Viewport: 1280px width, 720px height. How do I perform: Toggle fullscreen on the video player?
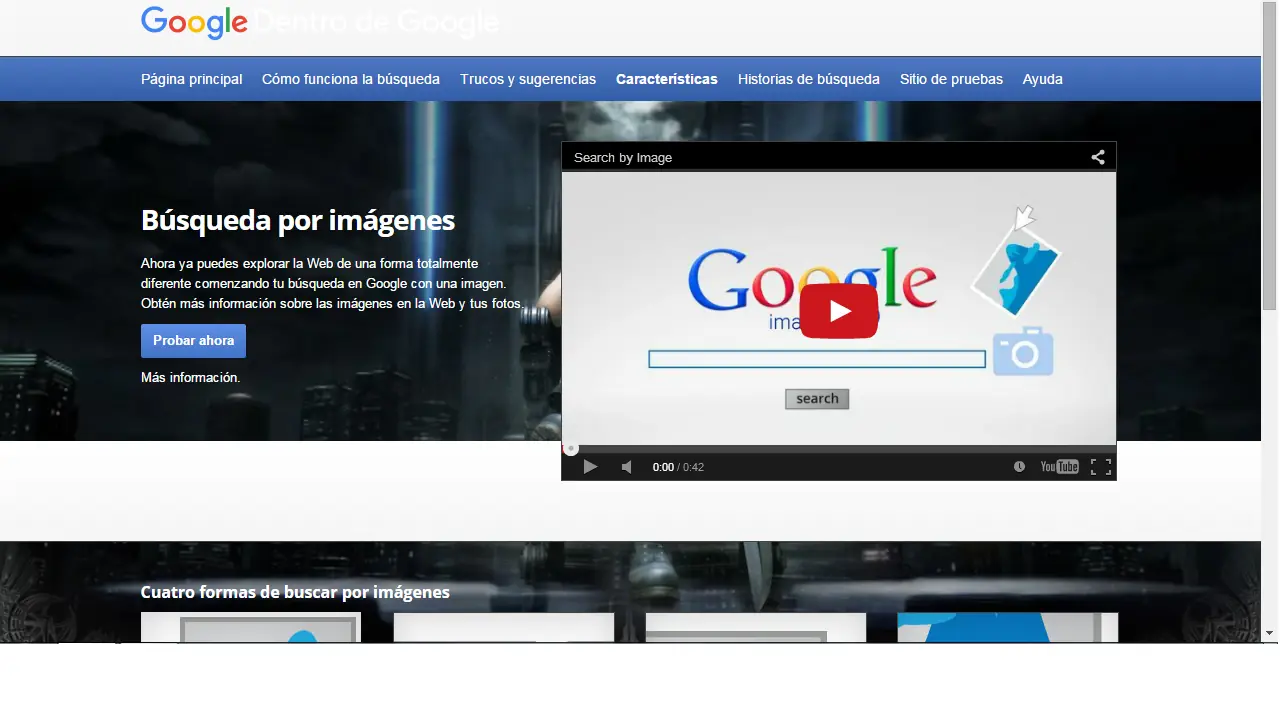pos(1101,467)
